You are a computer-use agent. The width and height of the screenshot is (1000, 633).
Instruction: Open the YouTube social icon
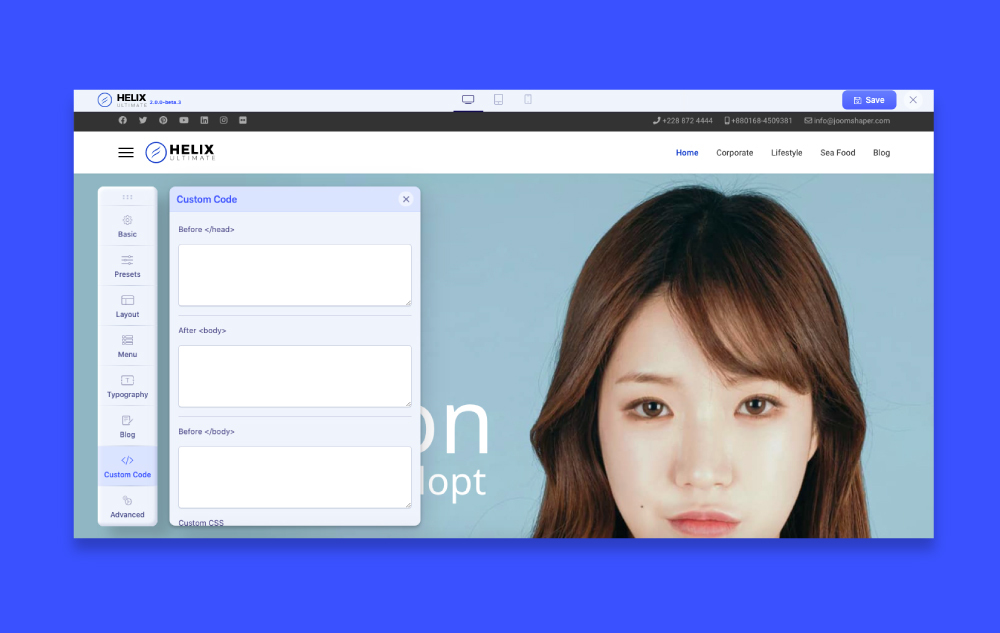pos(184,120)
